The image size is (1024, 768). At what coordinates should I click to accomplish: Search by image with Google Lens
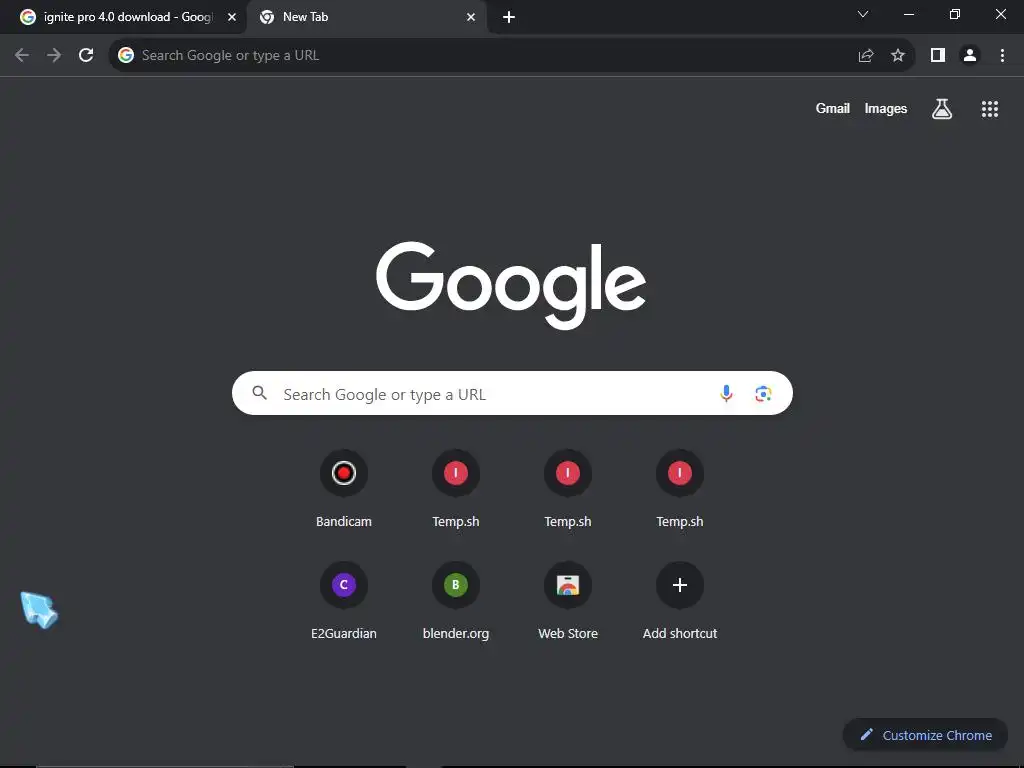coord(763,394)
